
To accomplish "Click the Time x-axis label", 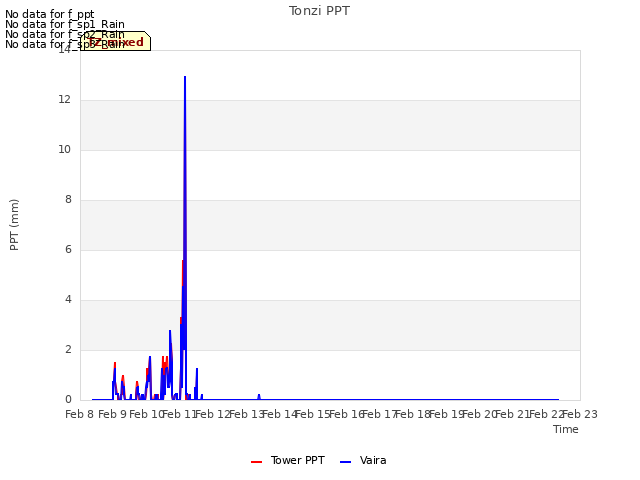I will (x=566, y=429).
